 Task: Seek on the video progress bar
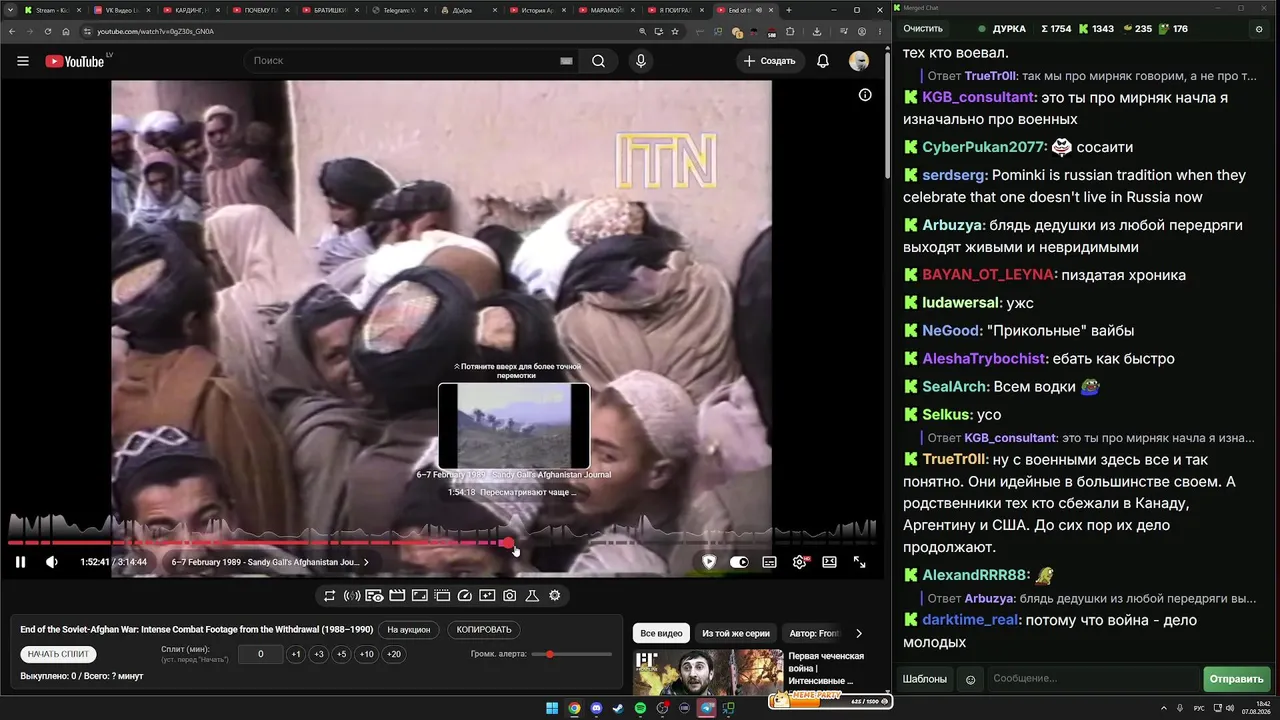[x=442, y=543]
